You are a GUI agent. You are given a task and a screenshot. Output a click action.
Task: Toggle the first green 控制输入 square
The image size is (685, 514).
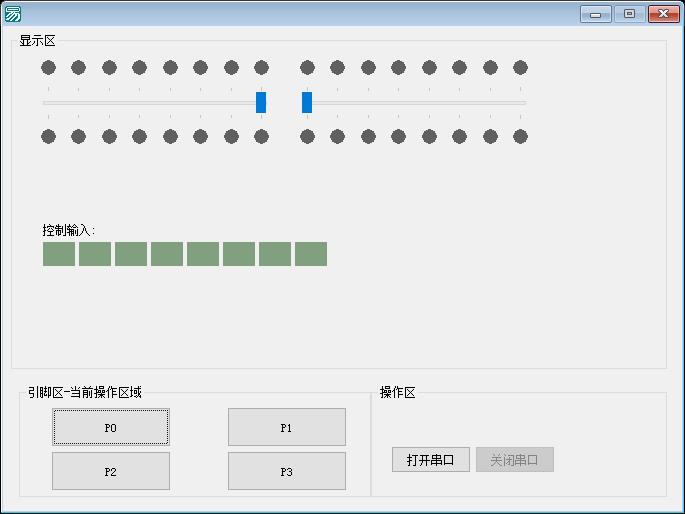(x=59, y=254)
